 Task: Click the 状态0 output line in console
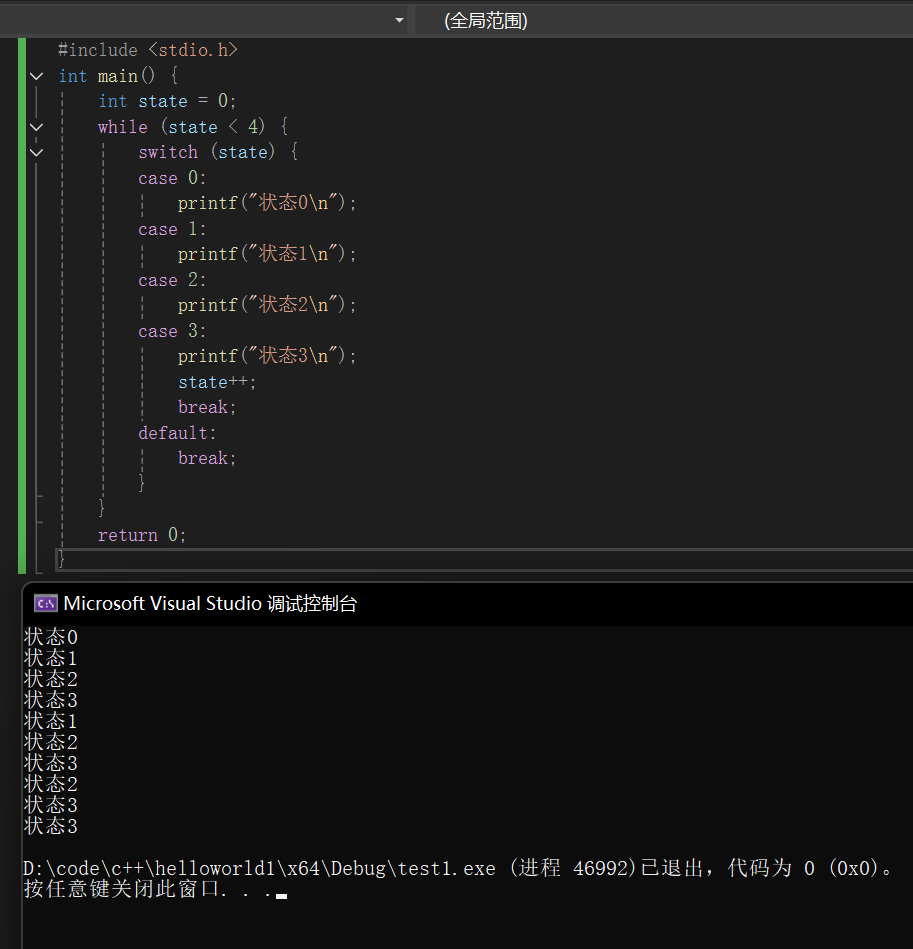(x=51, y=637)
